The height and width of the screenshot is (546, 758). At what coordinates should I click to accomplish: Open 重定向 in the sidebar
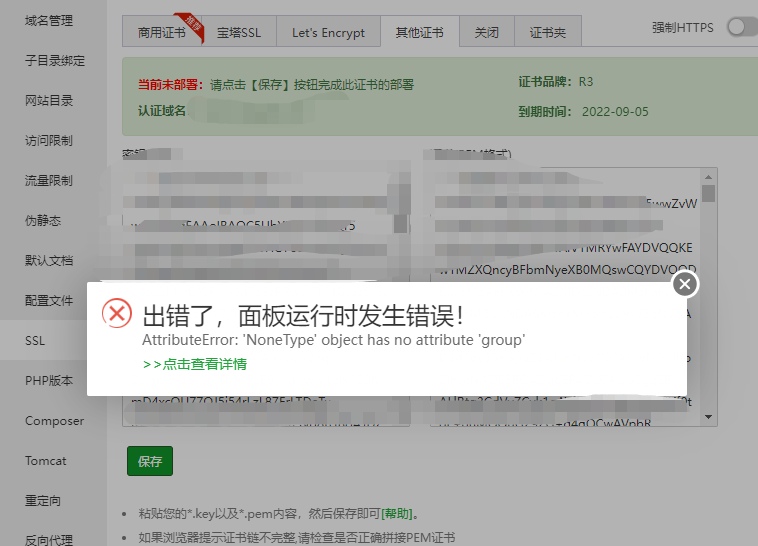tap(43, 501)
